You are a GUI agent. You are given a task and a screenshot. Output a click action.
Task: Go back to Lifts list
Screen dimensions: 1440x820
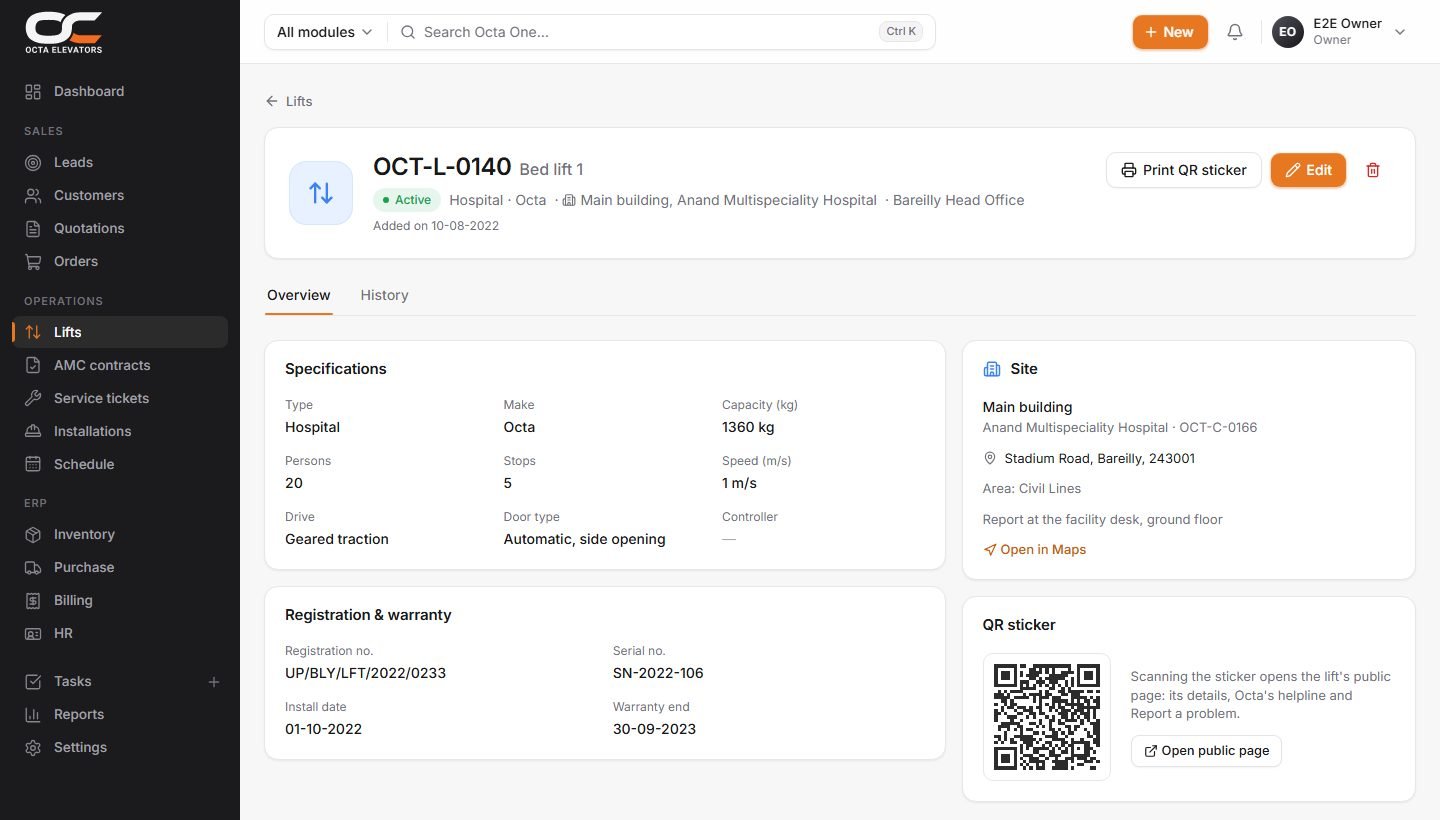pos(289,101)
